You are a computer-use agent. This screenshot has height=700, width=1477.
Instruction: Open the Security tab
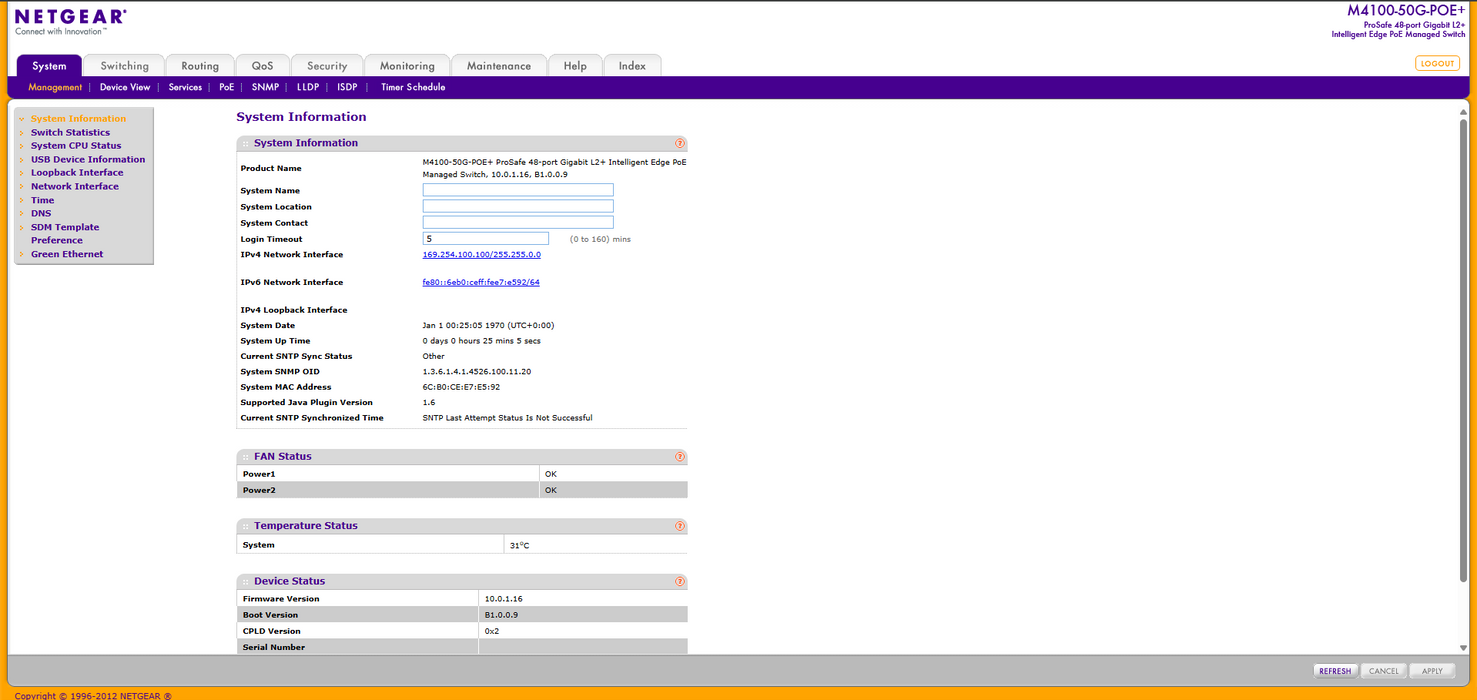pyautogui.click(x=327, y=66)
